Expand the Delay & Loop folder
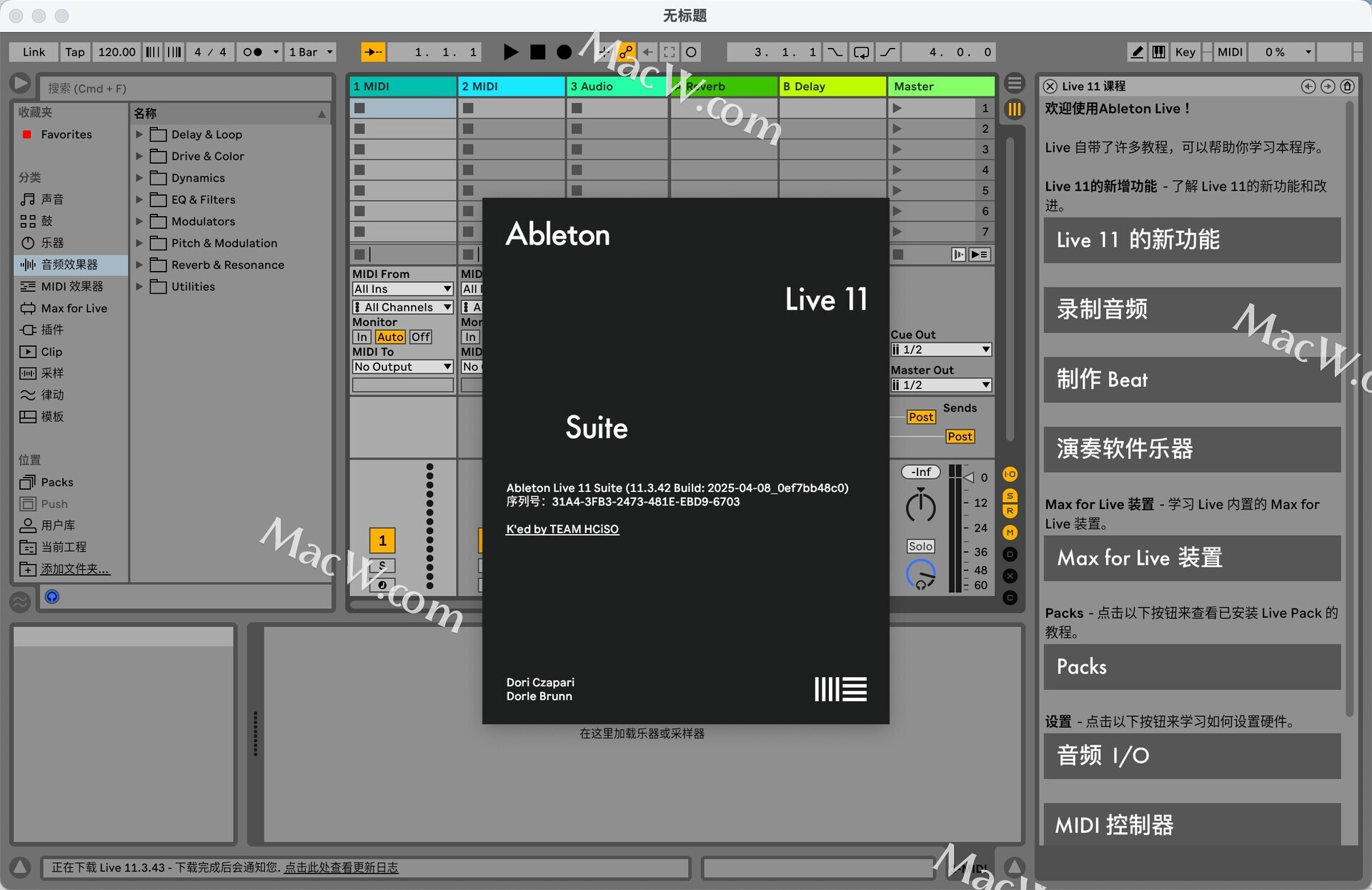1372x890 pixels. coord(139,134)
